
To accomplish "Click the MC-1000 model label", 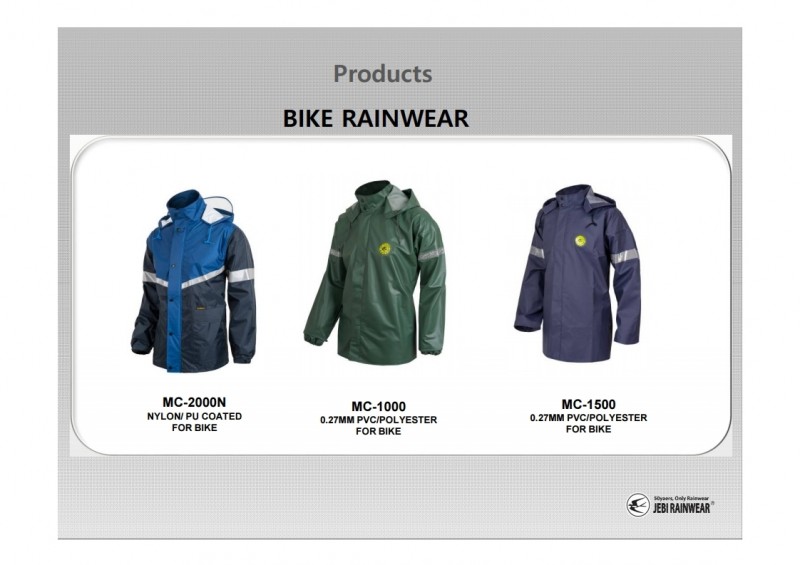I will point(379,406).
